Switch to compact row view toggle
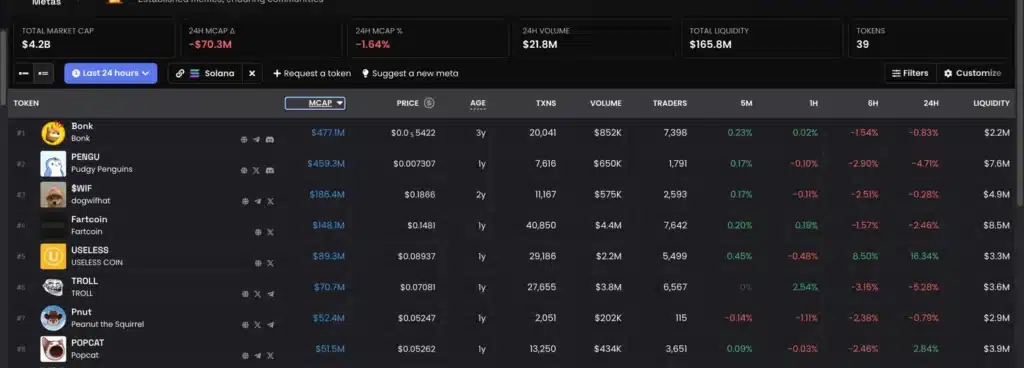The image size is (1024, 368). point(24,74)
